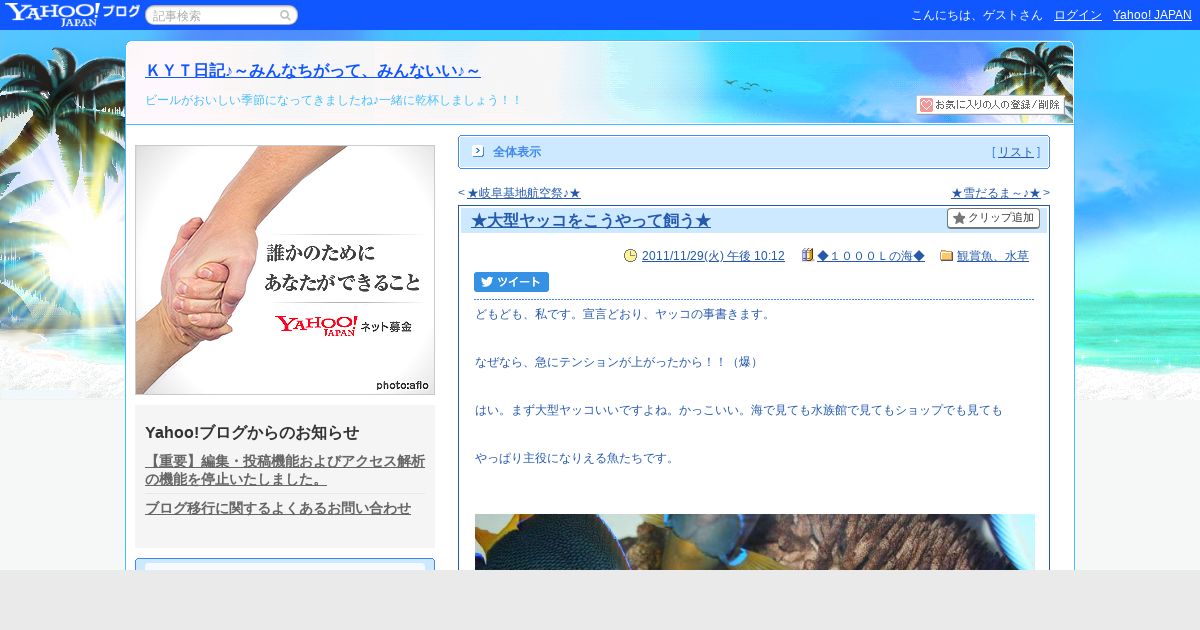Screen dimensions: 1200x630
Task: Click the Yahoo ネット募金 banner image
Action: [x=285, y=270]
